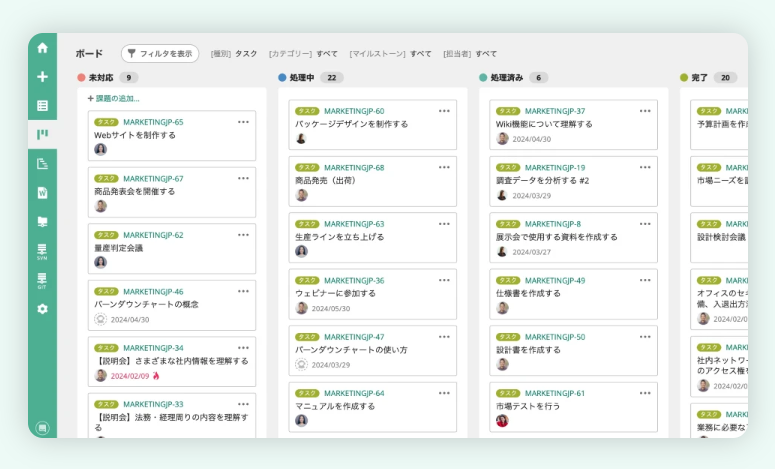Click assignee avatar on Webサイトを制作する card
This screenshot has height=469, width=775.
[x=100, y=149]
